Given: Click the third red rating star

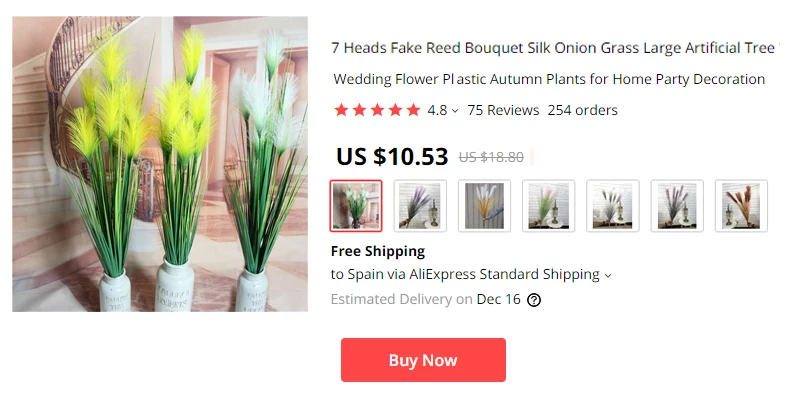Looking at the screenshot, I should pos(377,110).
